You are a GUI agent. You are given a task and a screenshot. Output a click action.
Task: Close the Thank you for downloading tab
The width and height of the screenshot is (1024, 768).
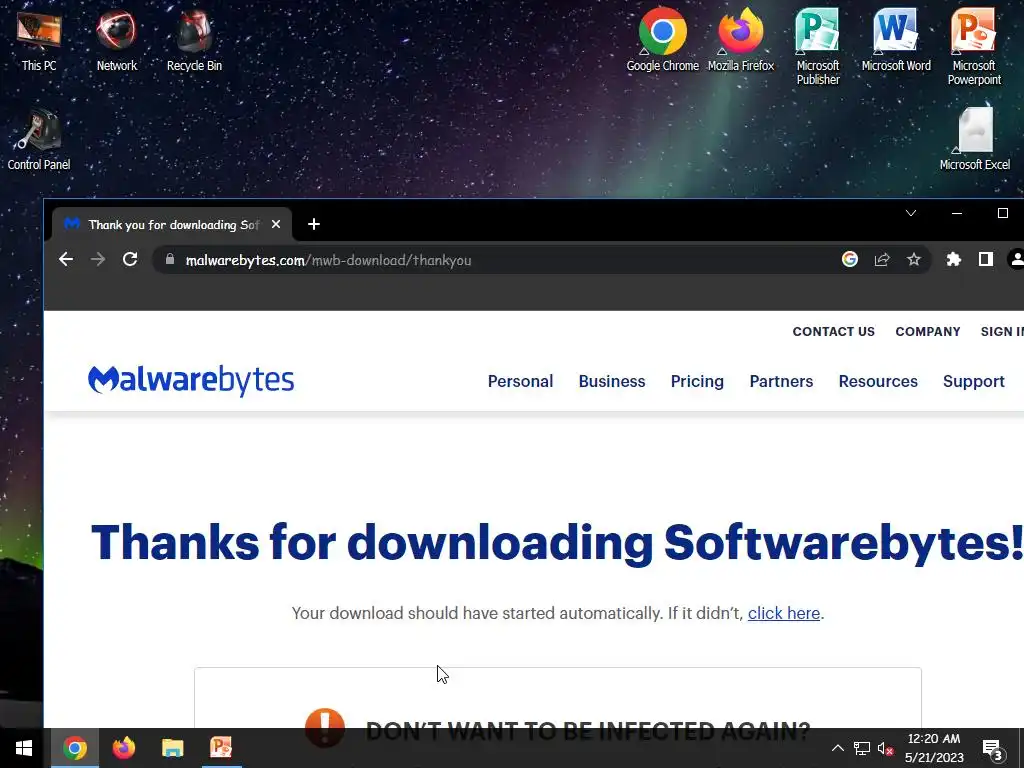tap(276, 225)
